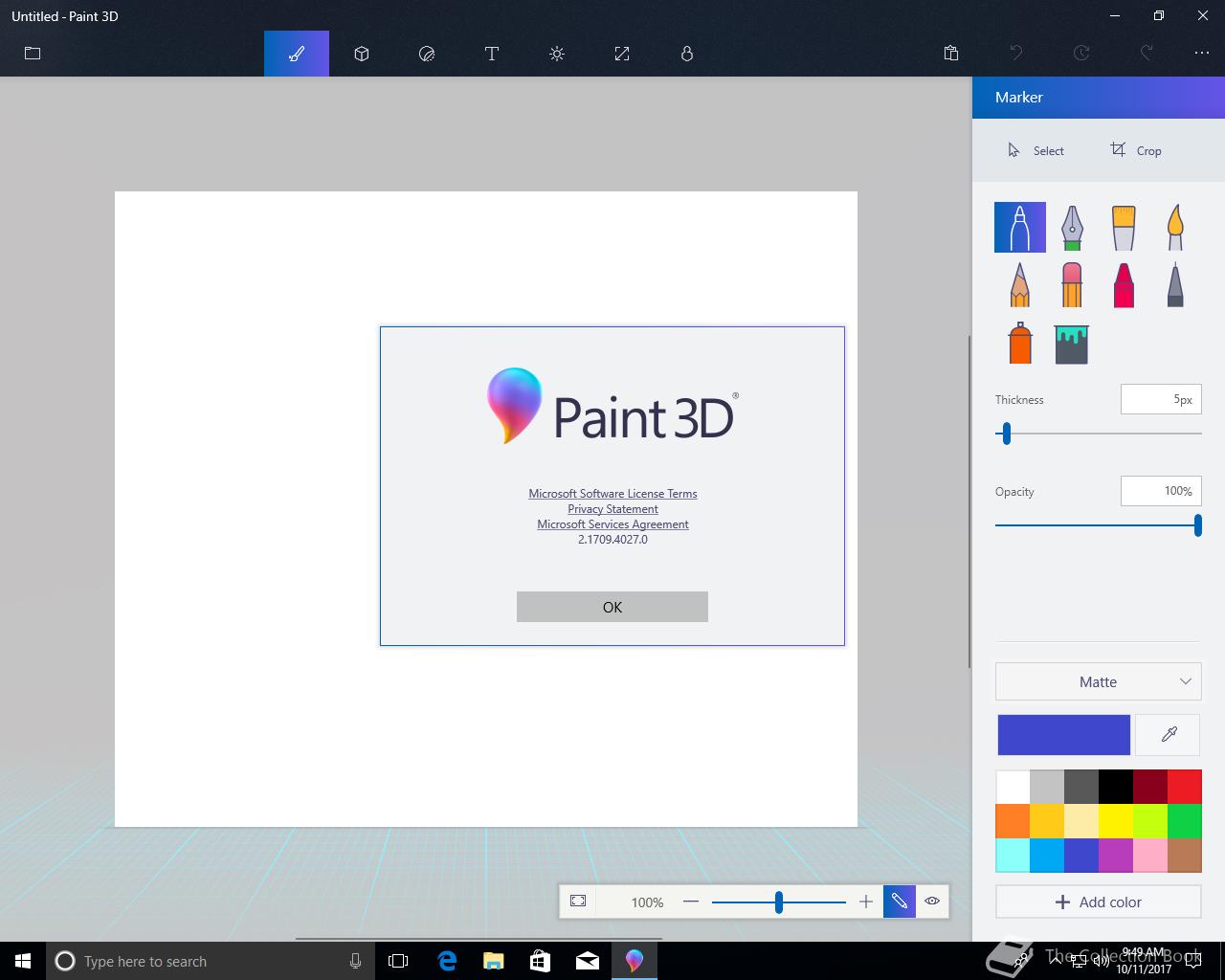
Task: Pick the green color swatch
Action: click(x=1185, y=821)
